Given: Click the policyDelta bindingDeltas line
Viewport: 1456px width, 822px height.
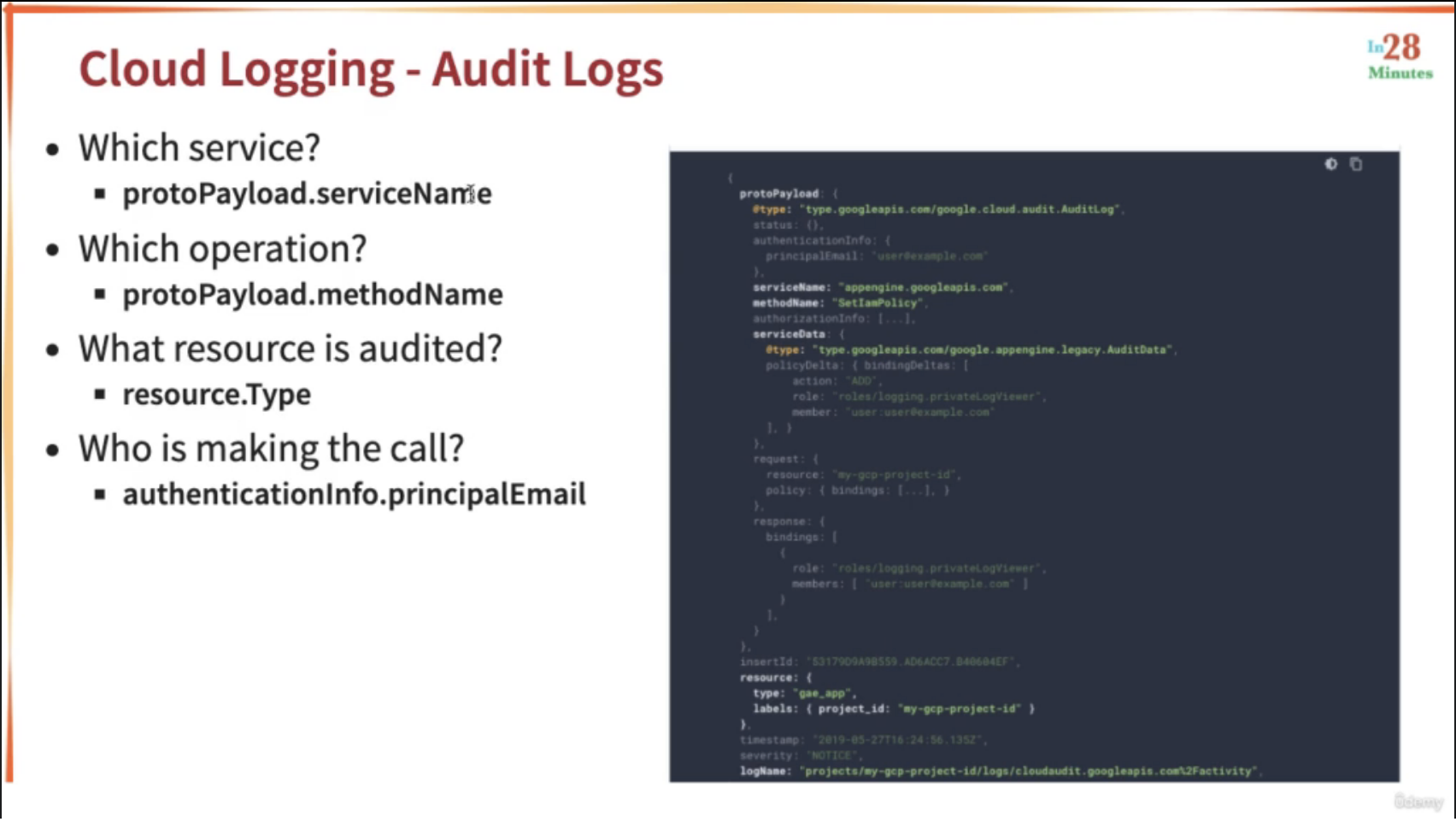Looking at the screenshot, I should coord(867,366).
